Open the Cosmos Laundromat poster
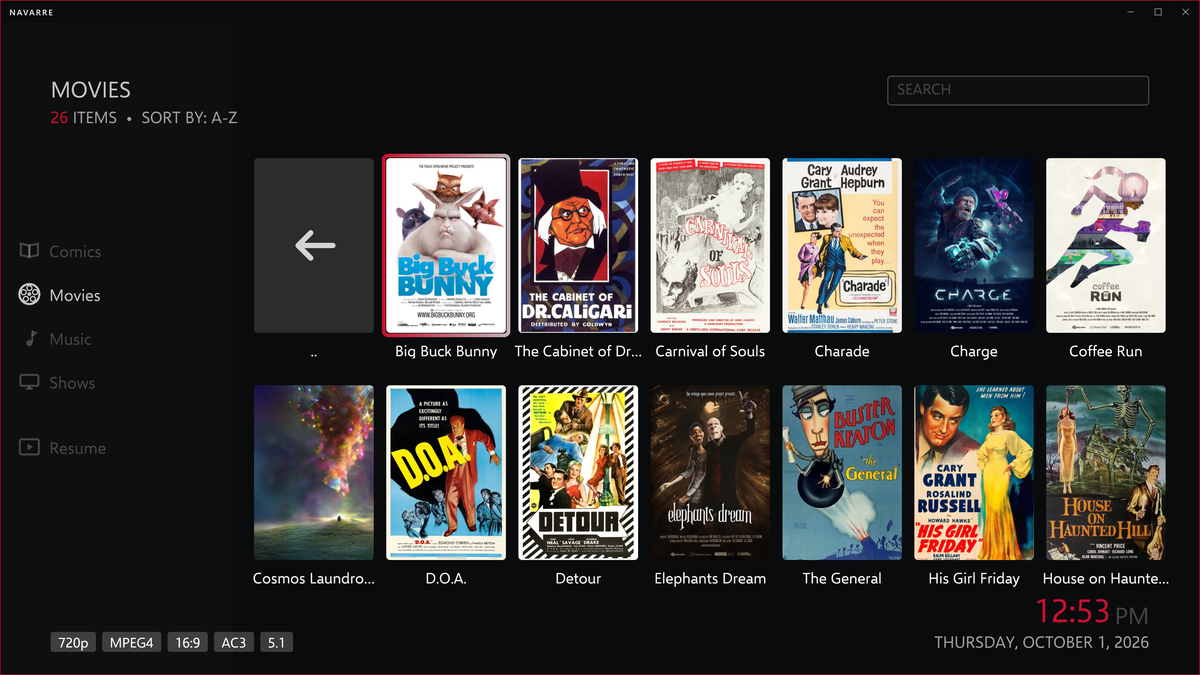The width and height of the screenshot is (1200, 675). click(314, 473)
